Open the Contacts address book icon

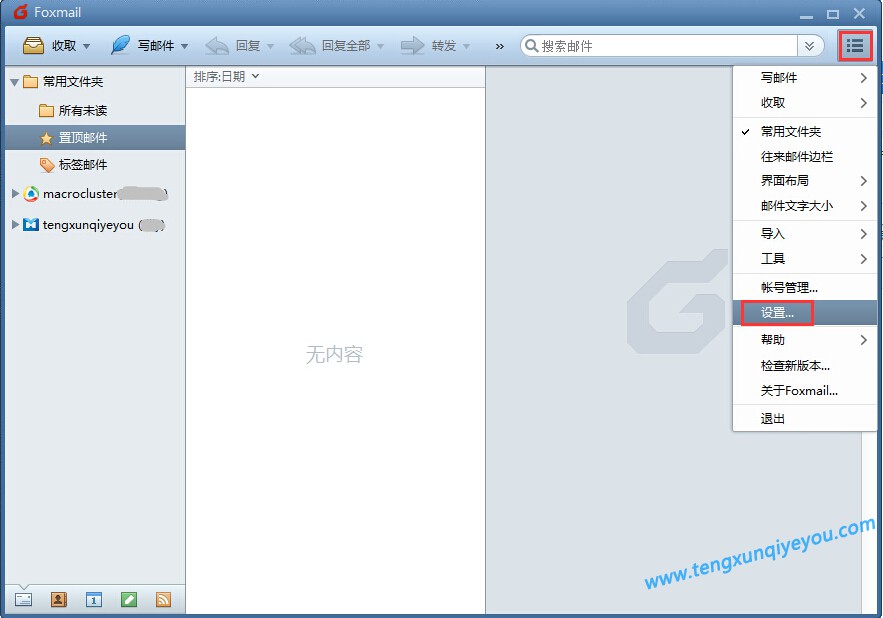(59, 599)
